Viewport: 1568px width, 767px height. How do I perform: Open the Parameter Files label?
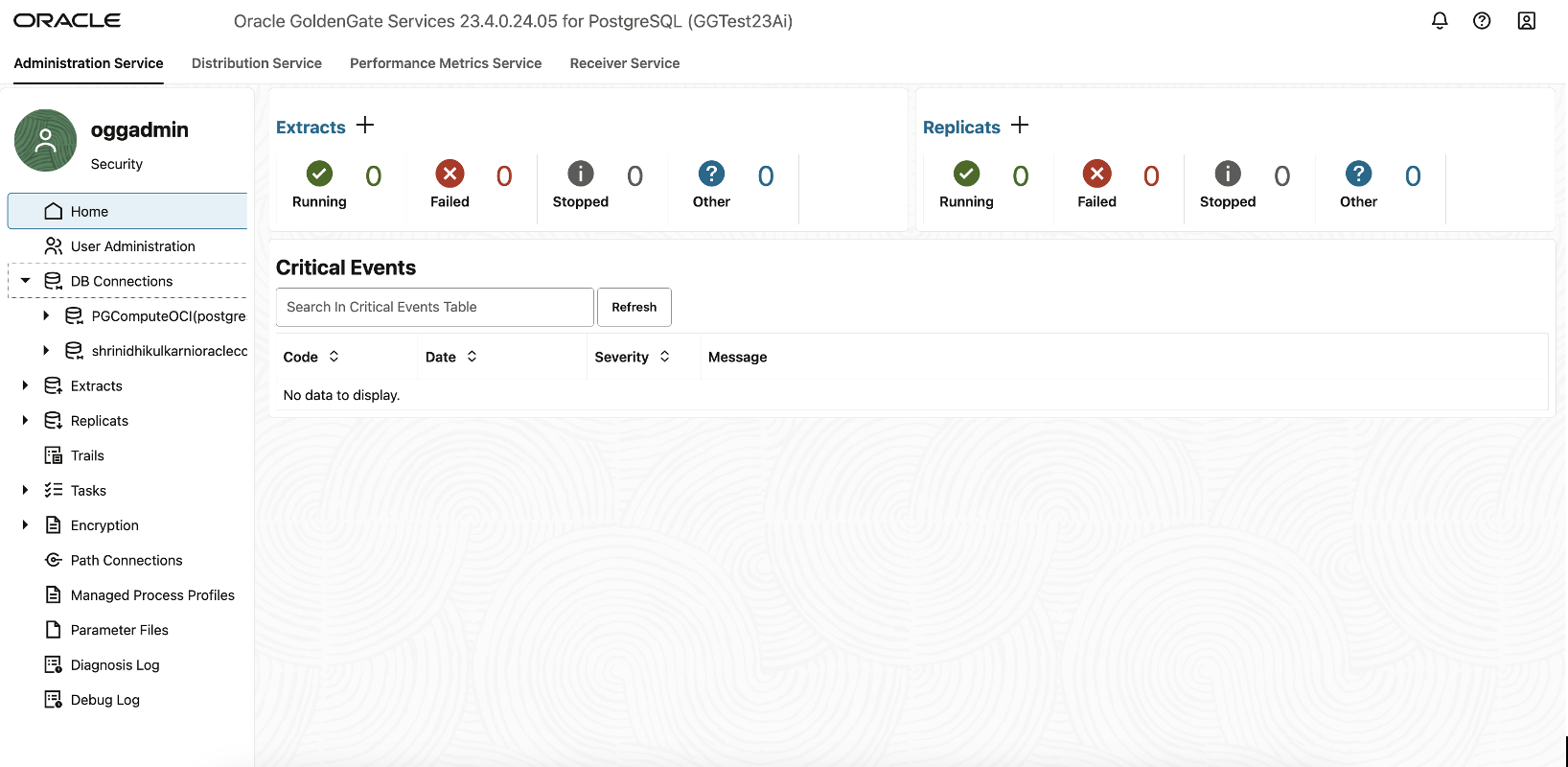pos(120,630)
